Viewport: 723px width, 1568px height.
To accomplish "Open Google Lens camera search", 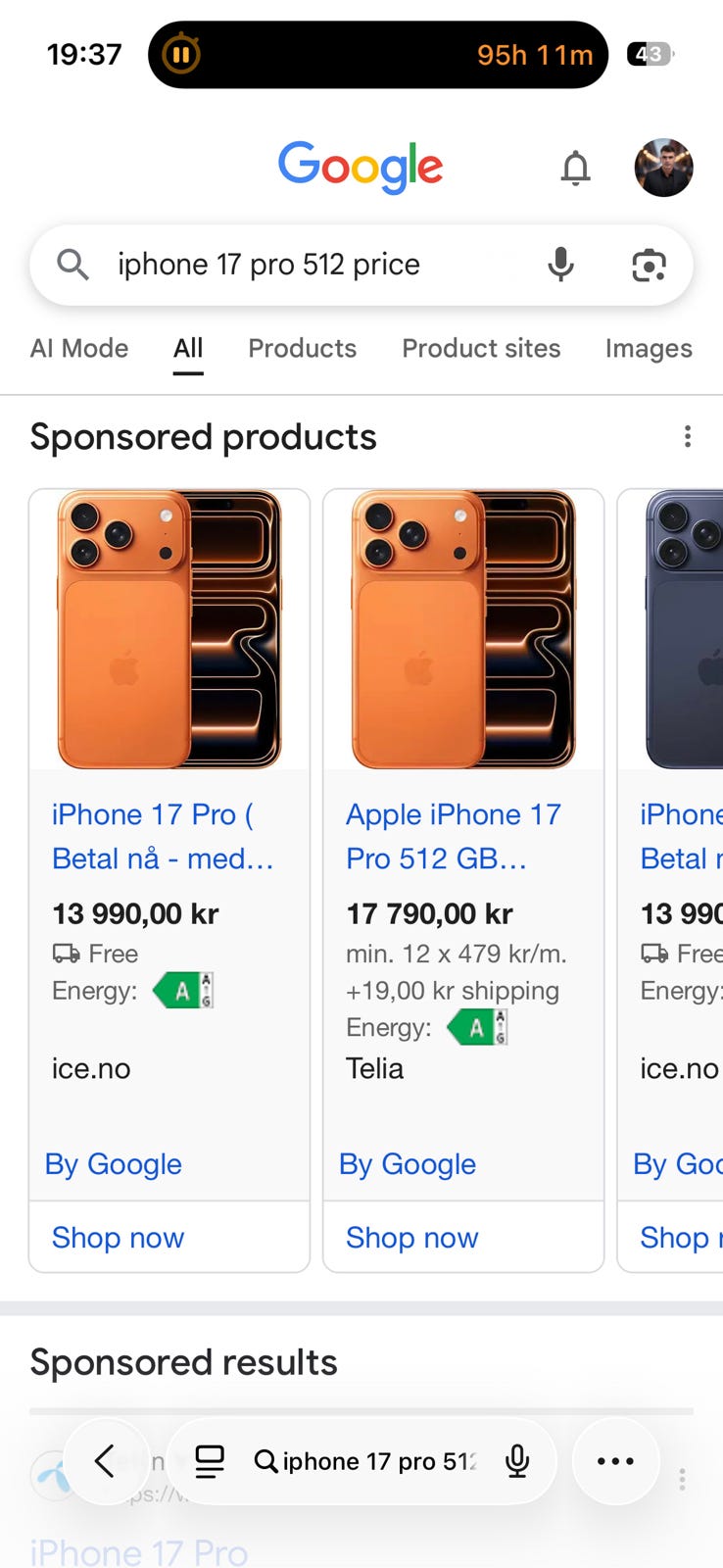I will click(x=649, y=265).
